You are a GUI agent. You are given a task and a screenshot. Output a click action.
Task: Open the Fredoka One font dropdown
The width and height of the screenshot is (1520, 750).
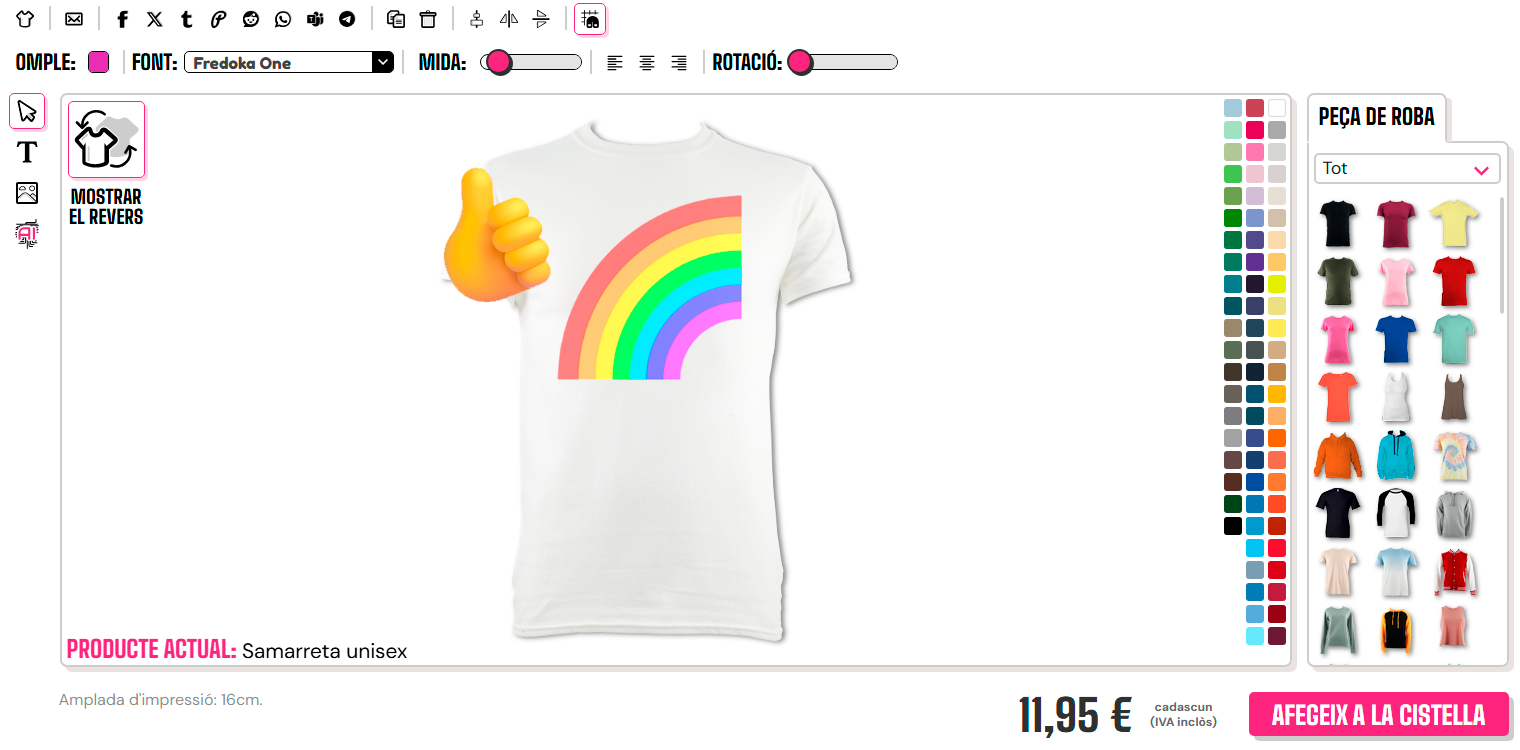(x=289, y=62)
